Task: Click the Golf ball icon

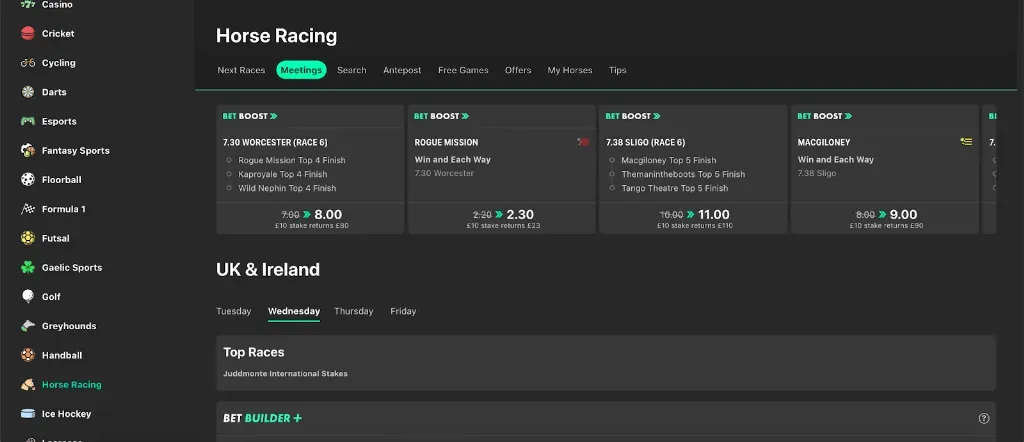Action: click(28, 297)
